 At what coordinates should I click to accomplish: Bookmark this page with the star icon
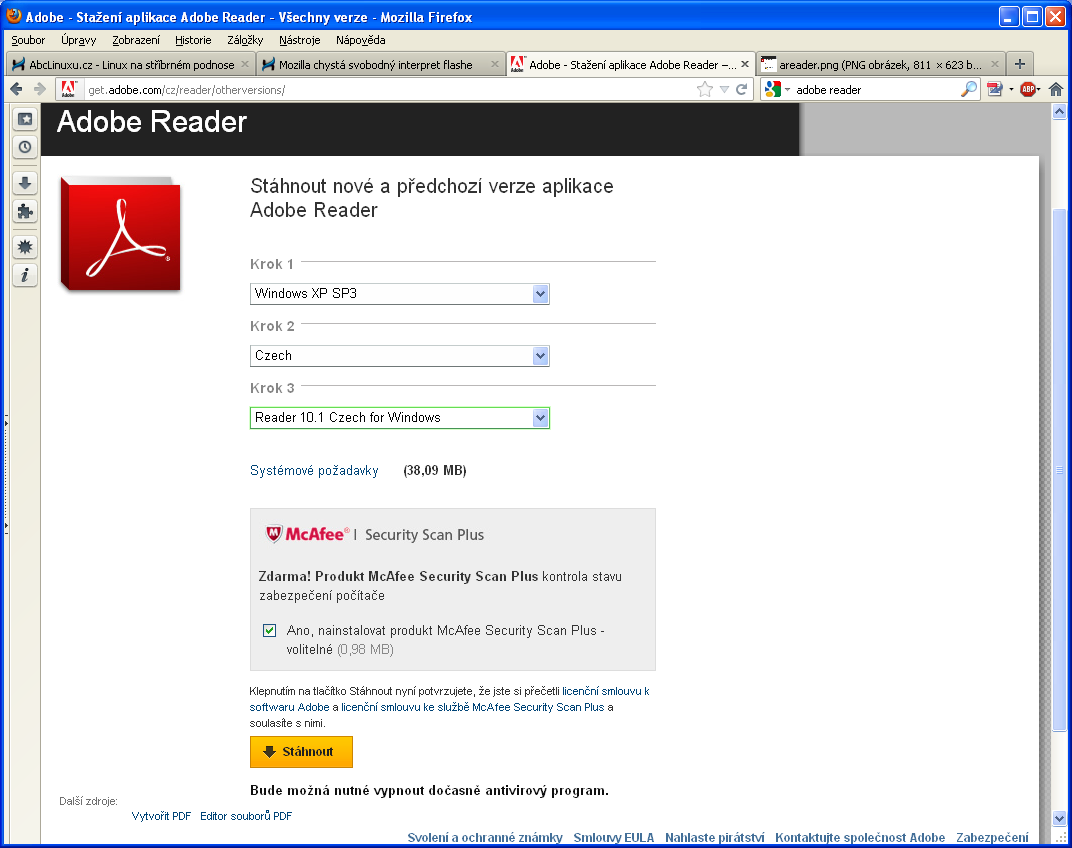point(705,89)
